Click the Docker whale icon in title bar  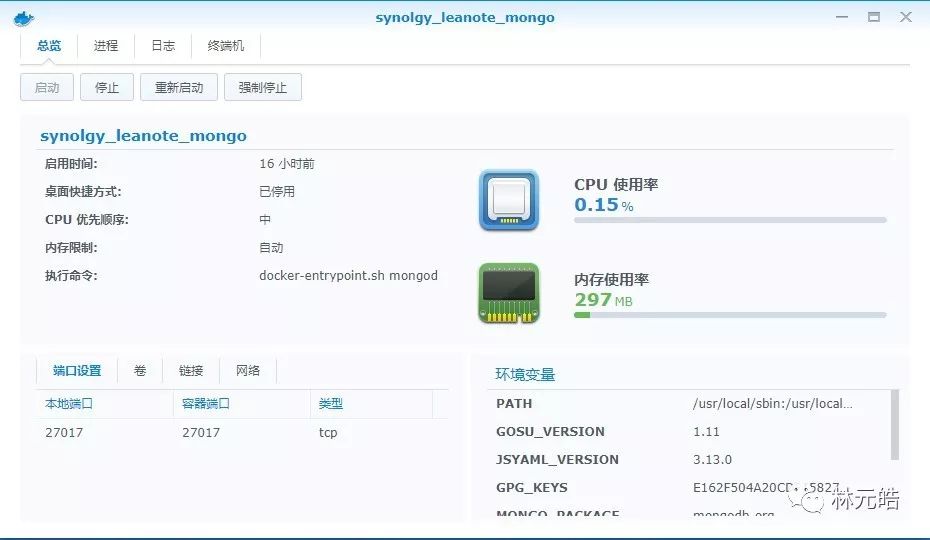click(23, 18)
